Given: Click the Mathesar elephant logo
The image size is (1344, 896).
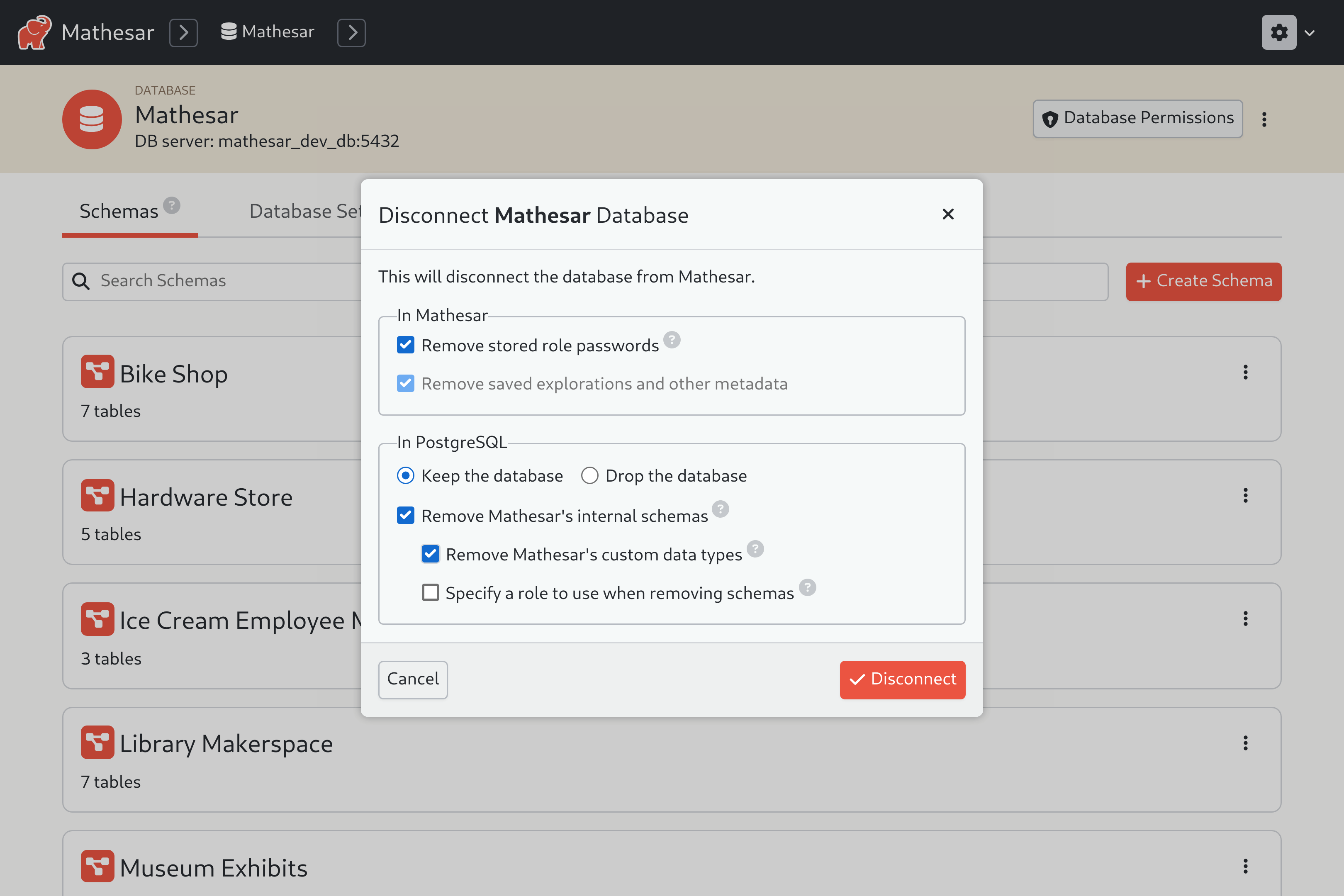Looking at the screenshot, I should point(34,32).
